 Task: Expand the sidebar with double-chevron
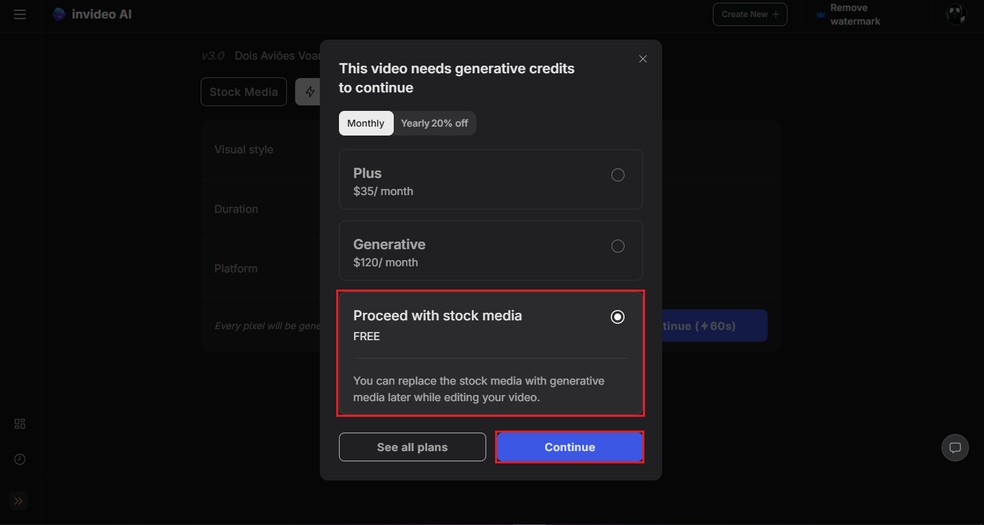pos(19,501)
